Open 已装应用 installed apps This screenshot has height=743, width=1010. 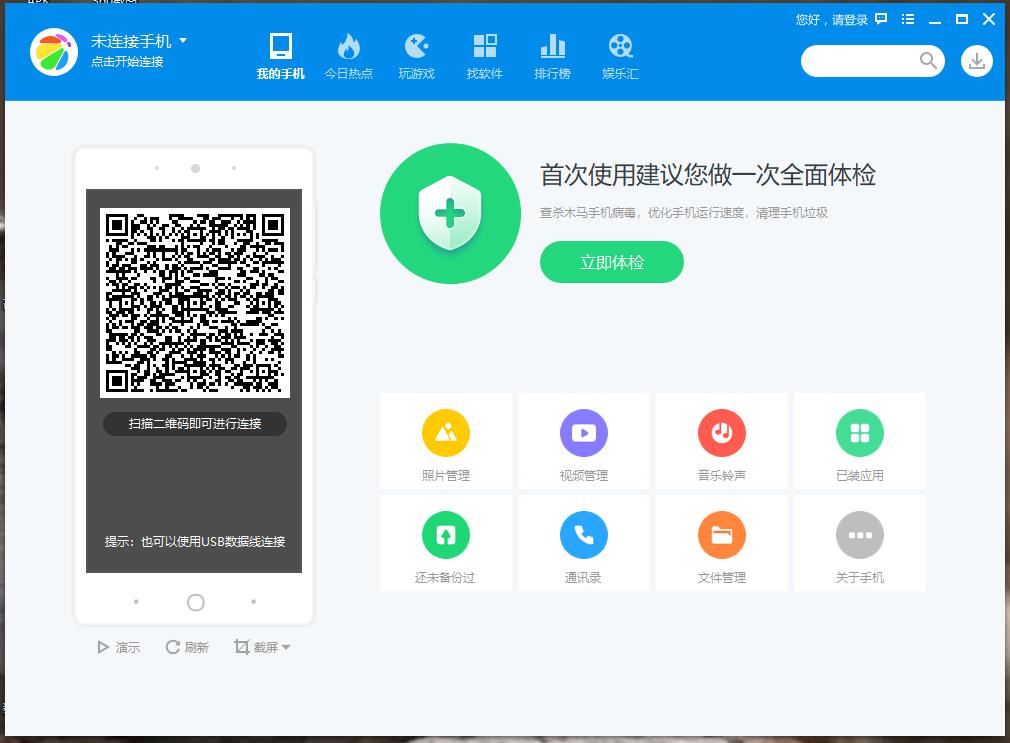click(x=860, y=441)
